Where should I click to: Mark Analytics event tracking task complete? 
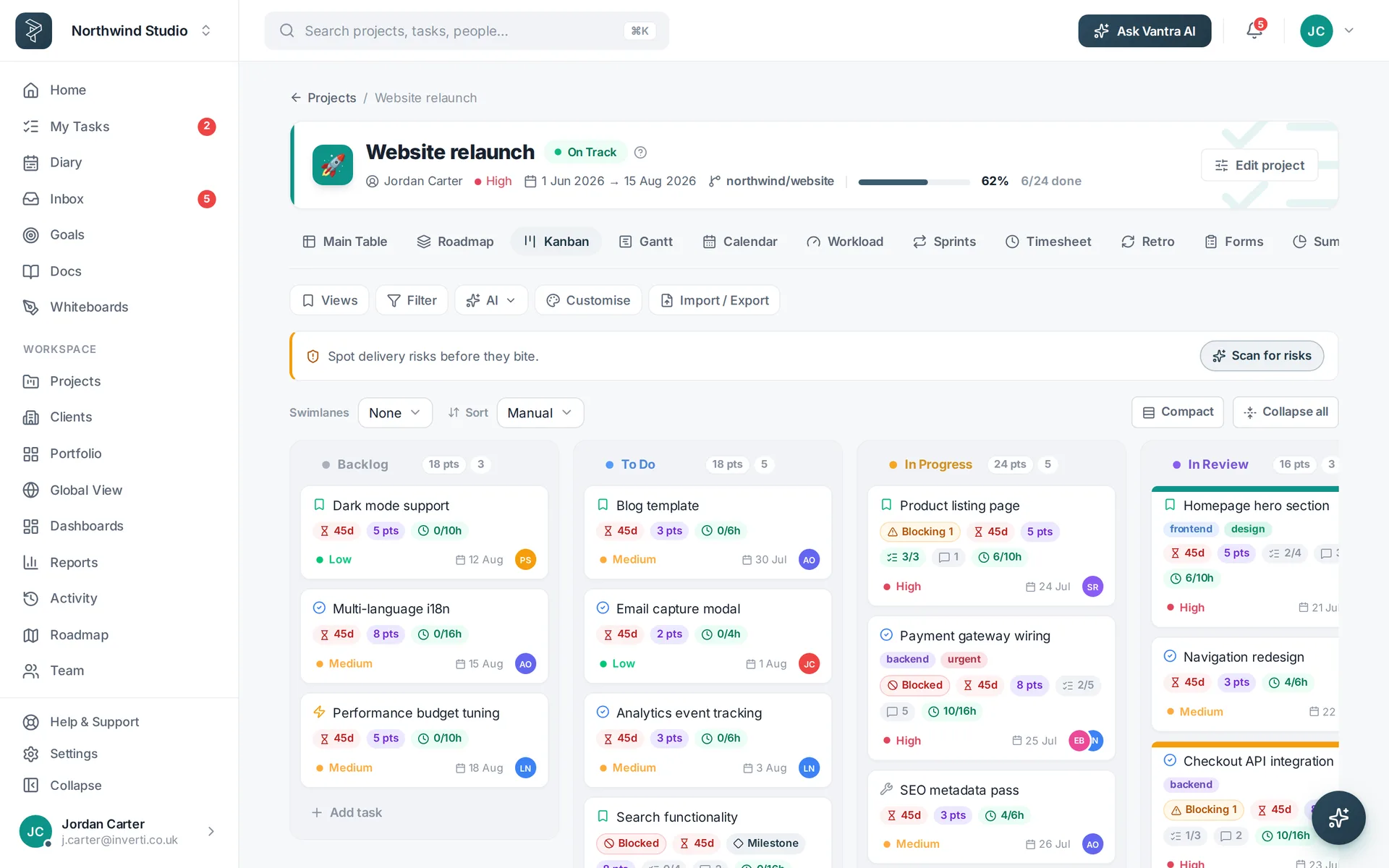click(603, 712)
